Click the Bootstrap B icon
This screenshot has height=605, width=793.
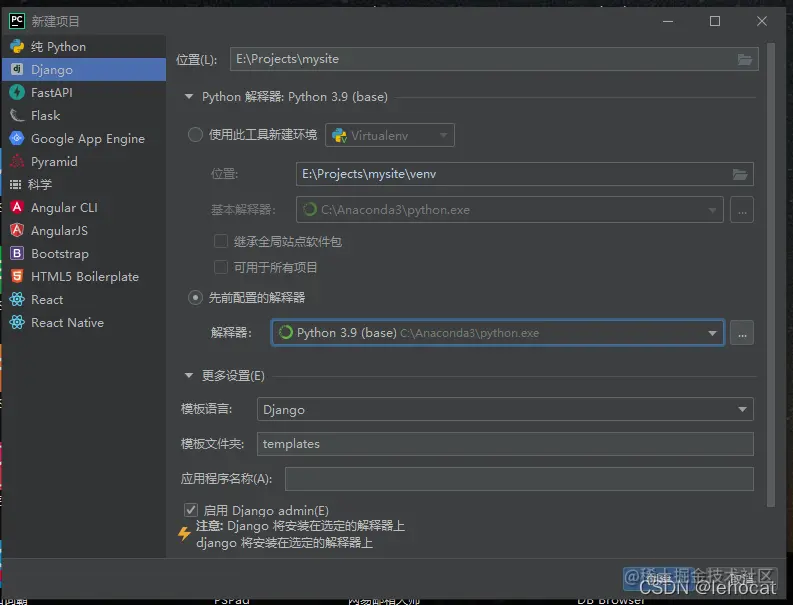pos(17,253)
